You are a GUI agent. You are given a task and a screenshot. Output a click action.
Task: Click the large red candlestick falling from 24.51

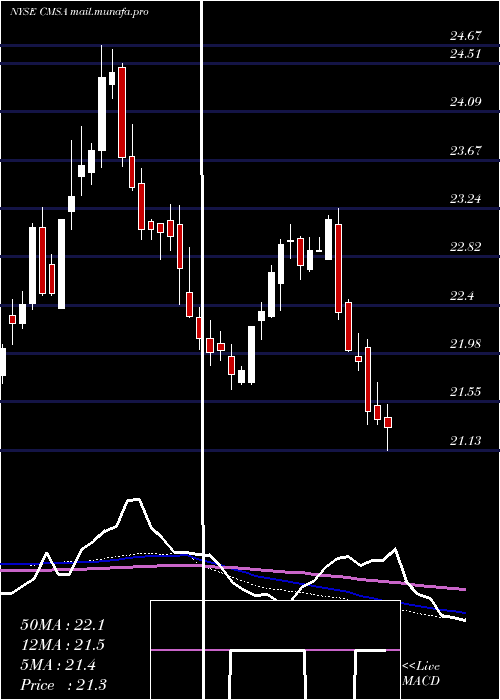(122, 112)
